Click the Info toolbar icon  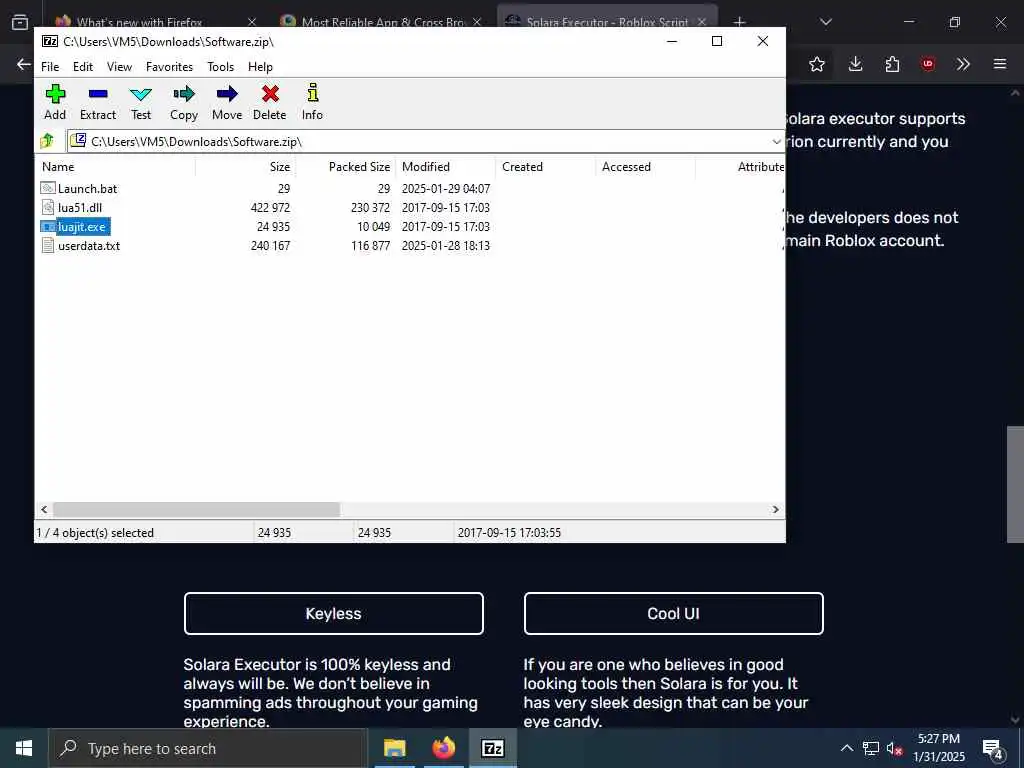click(x=312, y=93)
